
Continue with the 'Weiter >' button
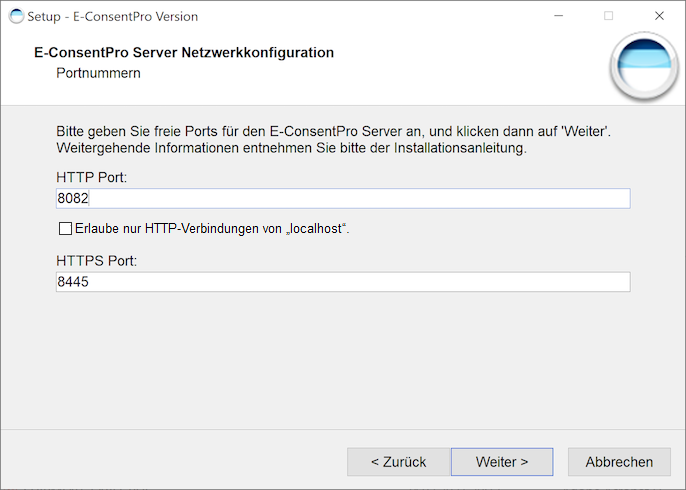tap(502, 462)
